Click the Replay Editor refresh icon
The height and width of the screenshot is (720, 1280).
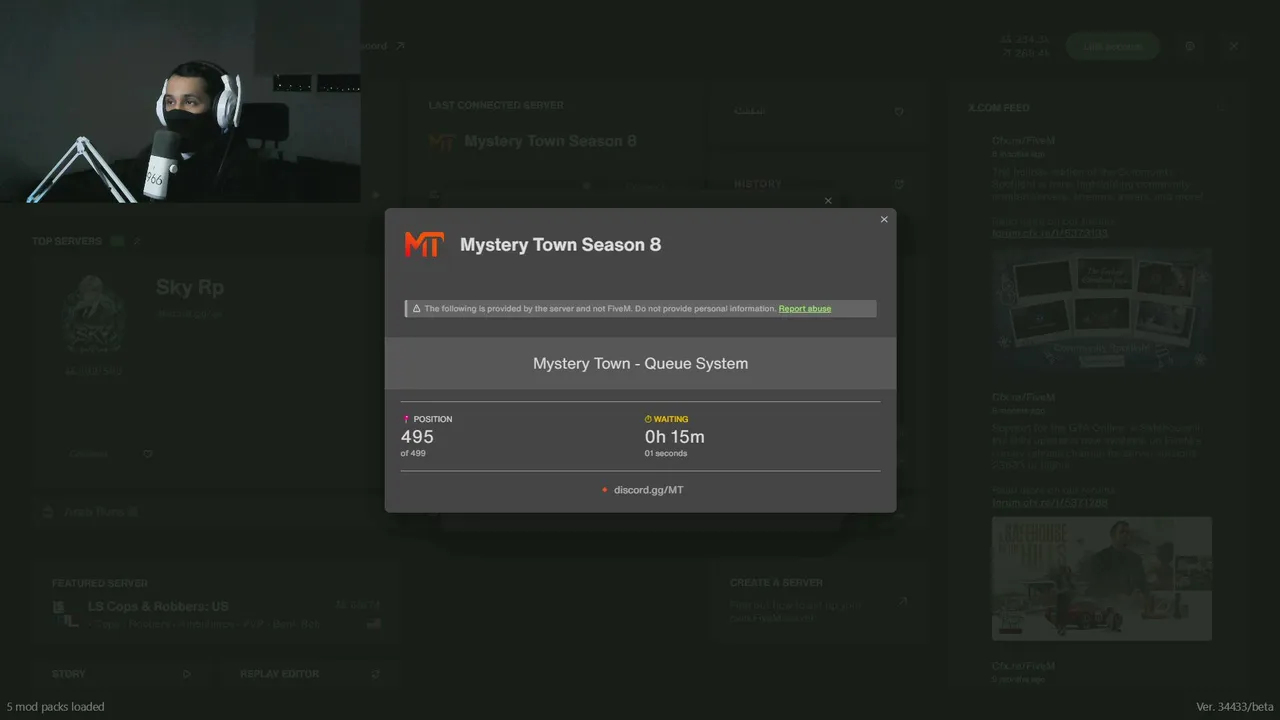375,674
